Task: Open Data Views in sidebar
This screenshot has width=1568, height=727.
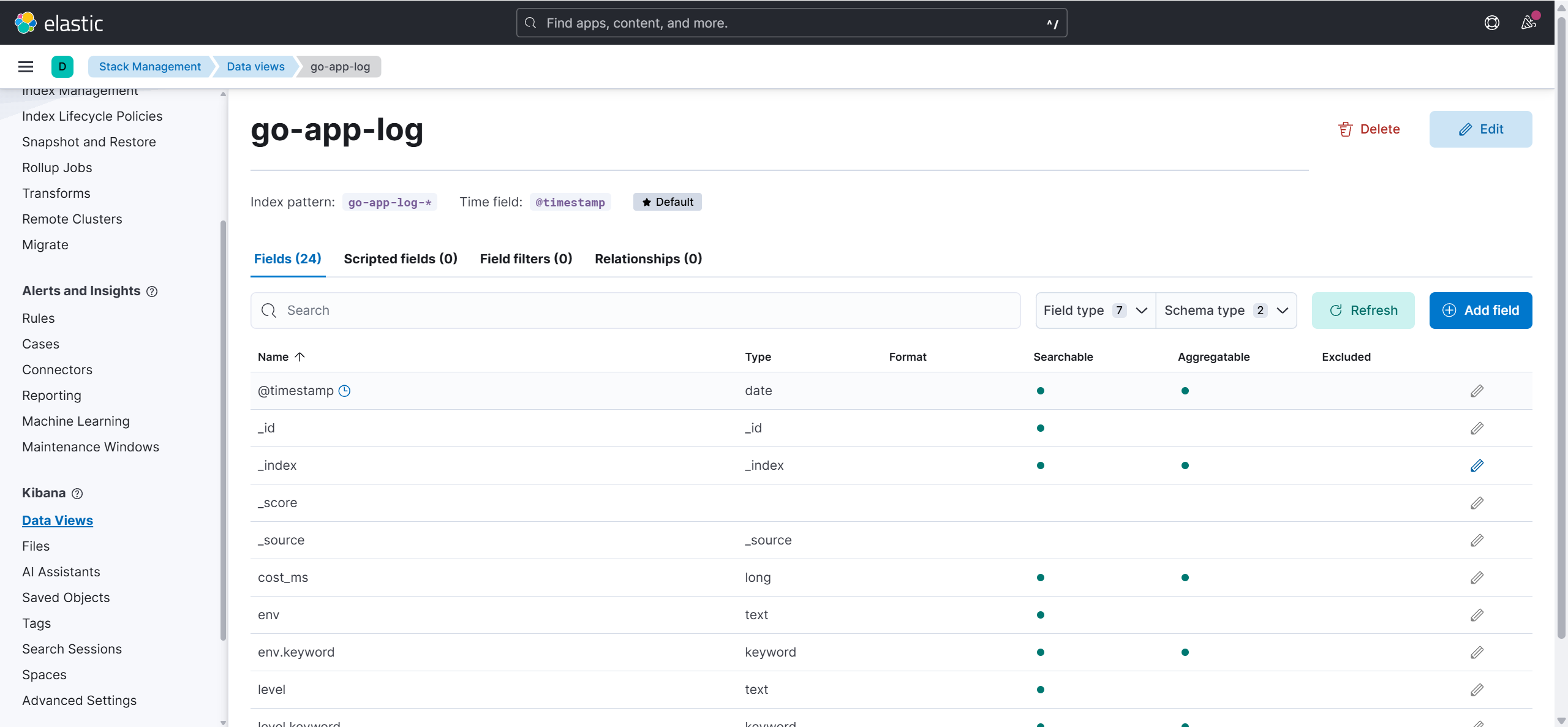Action: click(x=58, y=521)
